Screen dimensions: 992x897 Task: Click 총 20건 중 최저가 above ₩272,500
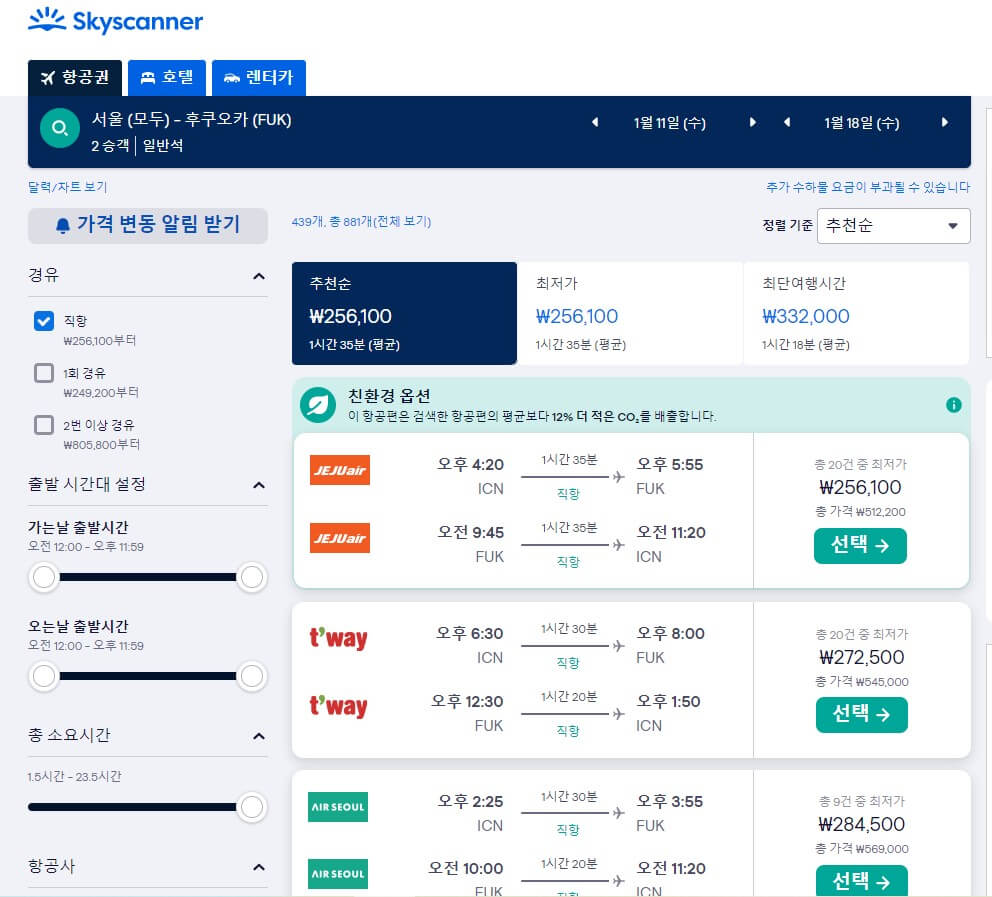pos(861,634)
